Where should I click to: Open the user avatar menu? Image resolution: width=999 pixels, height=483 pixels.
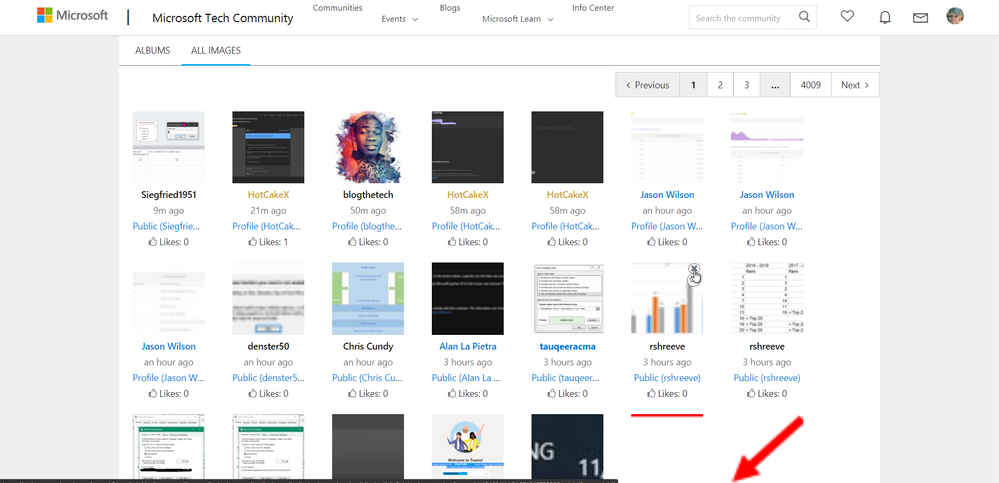[954, 16]
